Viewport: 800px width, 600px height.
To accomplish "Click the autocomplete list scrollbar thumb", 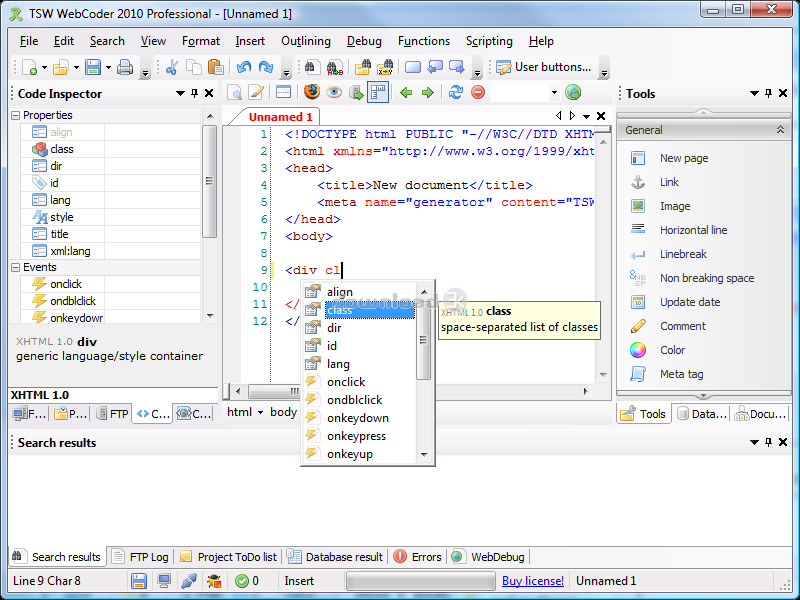I will pos(423,340).
